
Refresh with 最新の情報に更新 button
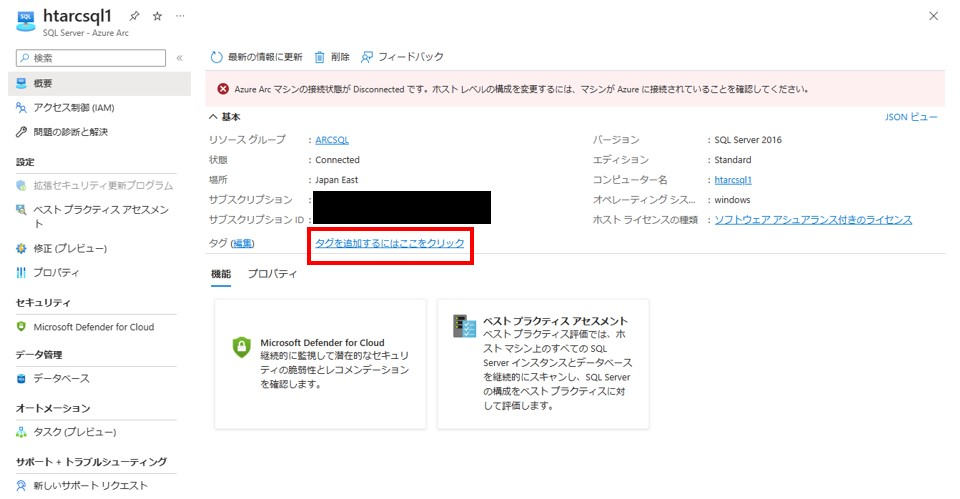[257, 57]
